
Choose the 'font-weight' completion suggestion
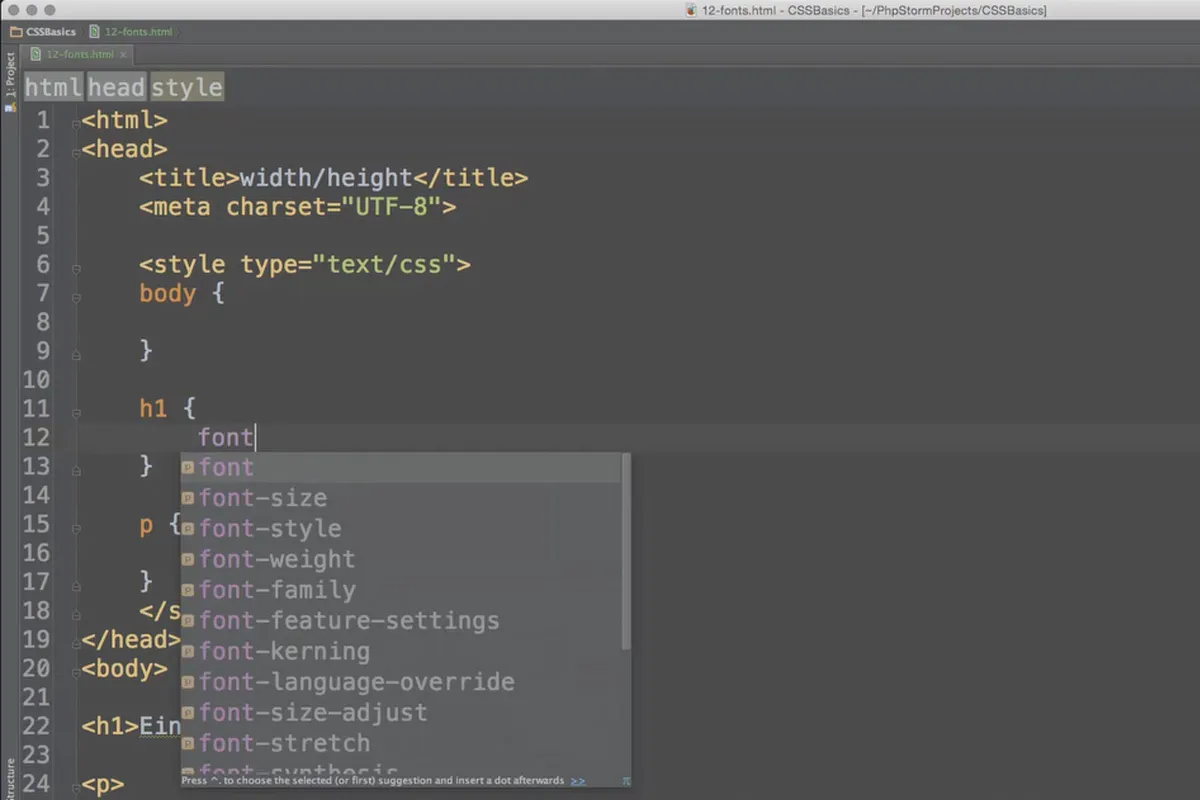400,559
